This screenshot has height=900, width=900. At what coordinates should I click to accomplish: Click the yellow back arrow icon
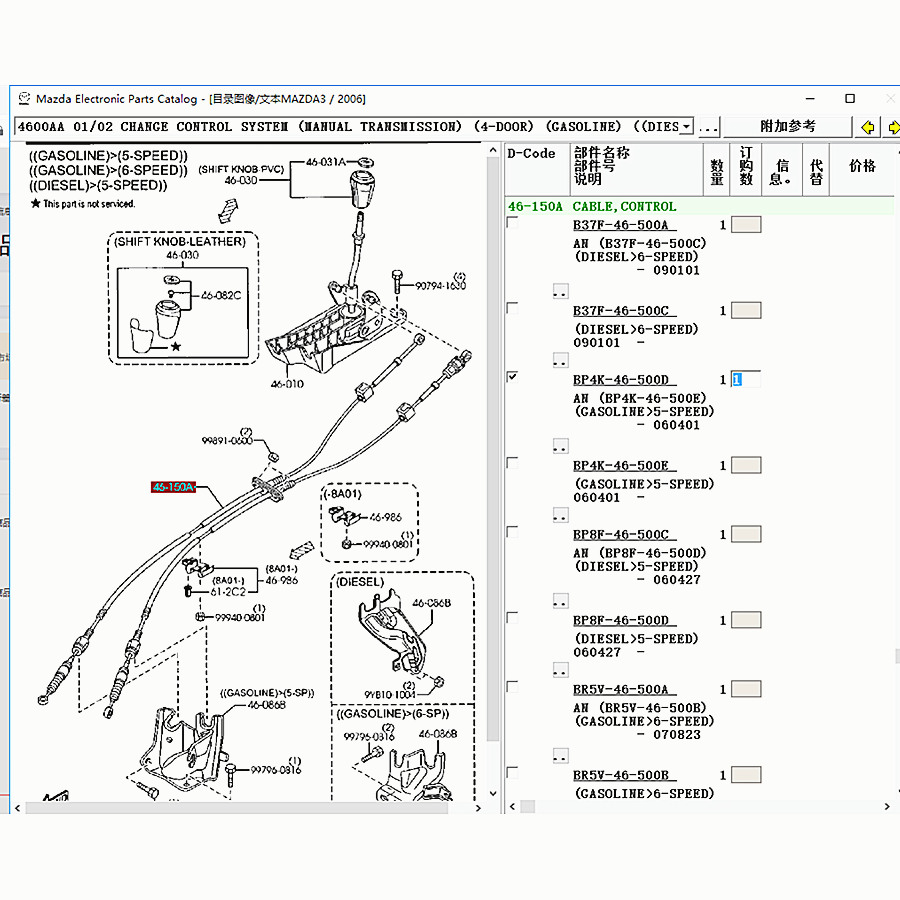pos(867,127)
